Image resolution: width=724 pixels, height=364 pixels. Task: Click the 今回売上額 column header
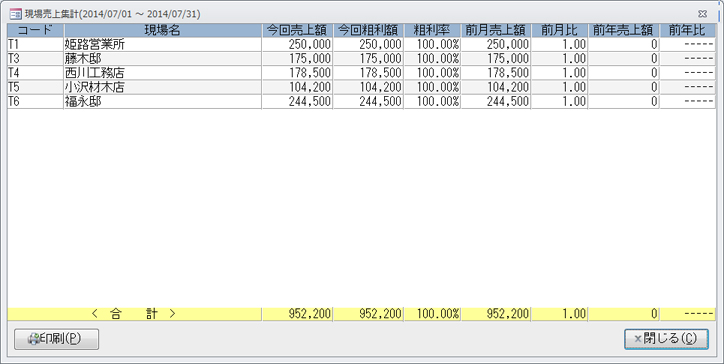297,30
